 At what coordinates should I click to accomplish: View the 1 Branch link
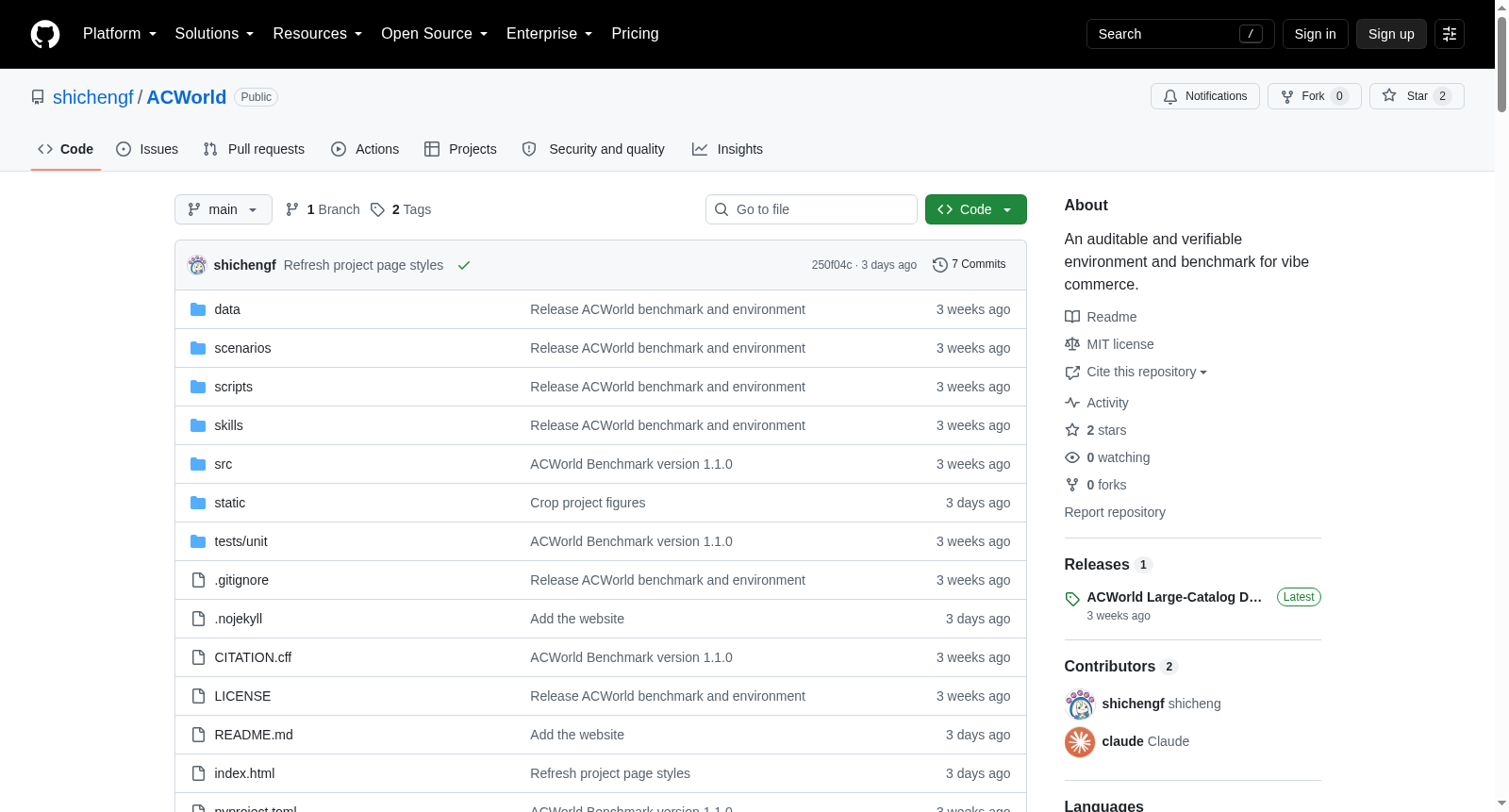point(323,209)
